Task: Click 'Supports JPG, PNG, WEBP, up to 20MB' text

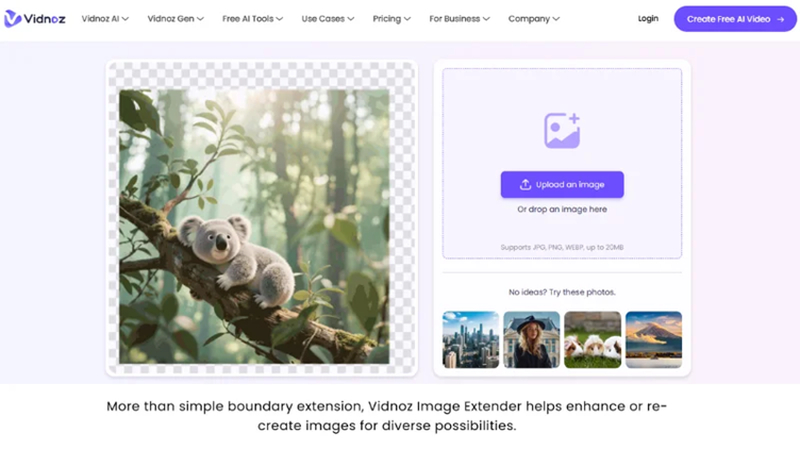Action: 562,247
